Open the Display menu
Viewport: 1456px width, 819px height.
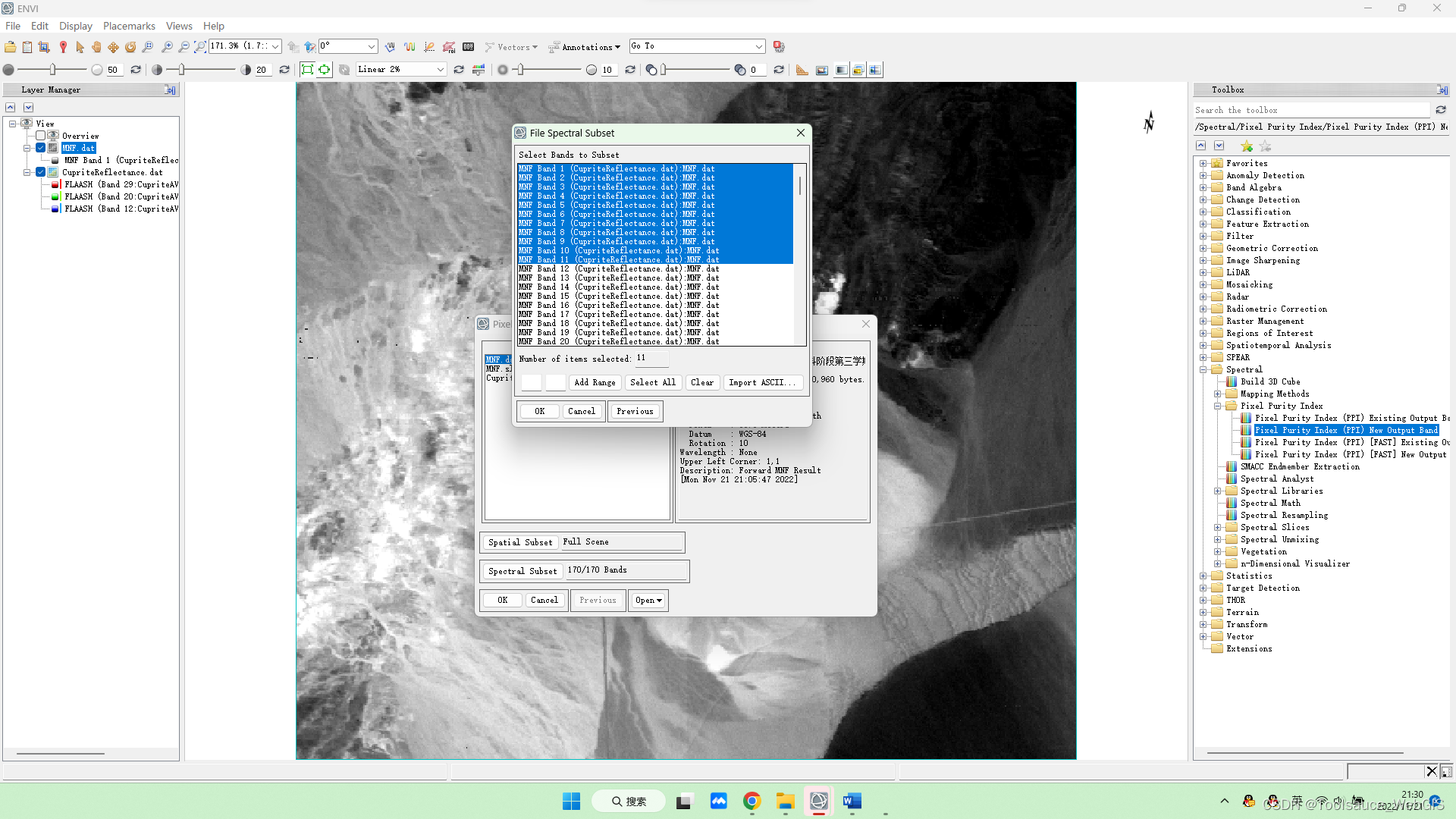tap(76, 26)
